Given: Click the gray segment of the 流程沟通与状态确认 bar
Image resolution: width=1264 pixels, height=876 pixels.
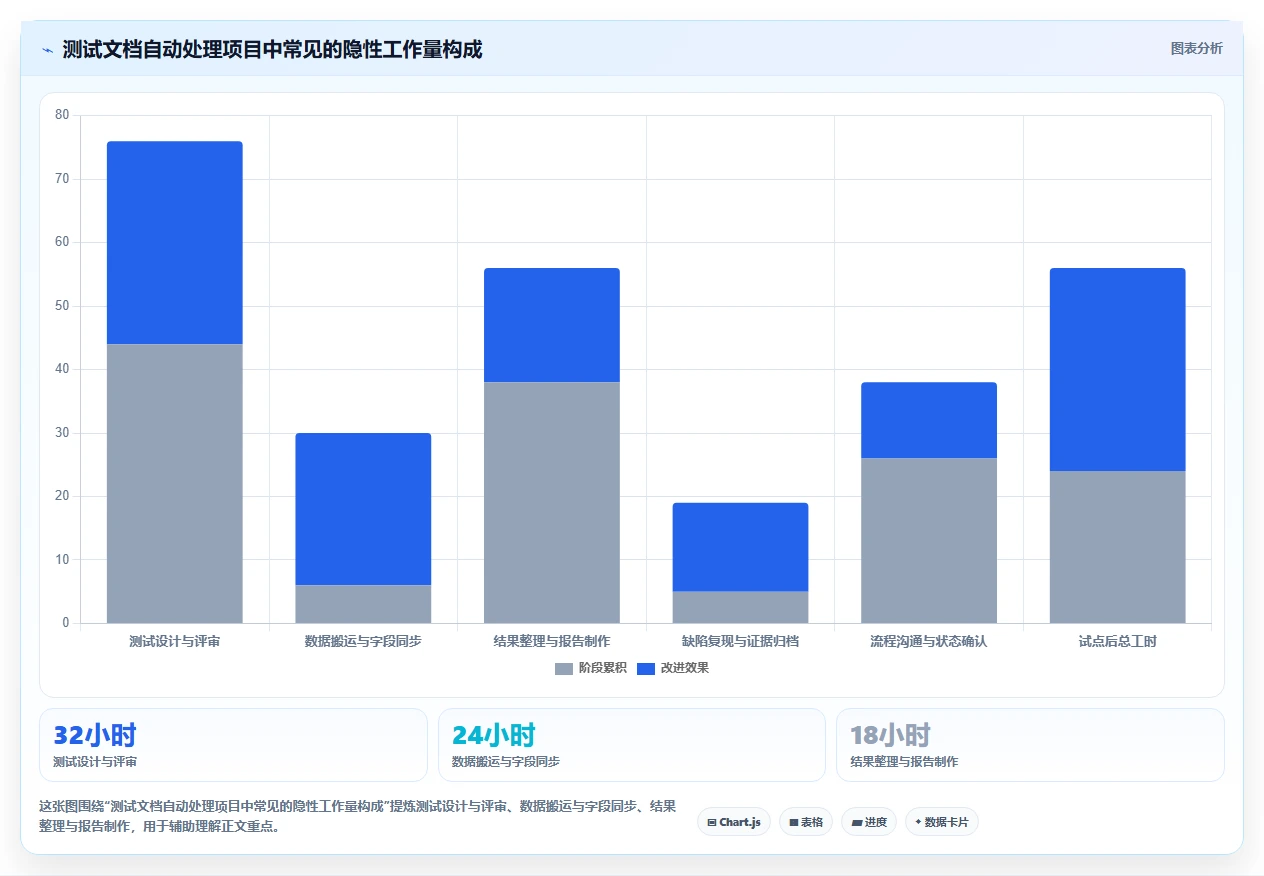Looking at the screenshot, I should (929, 541).
